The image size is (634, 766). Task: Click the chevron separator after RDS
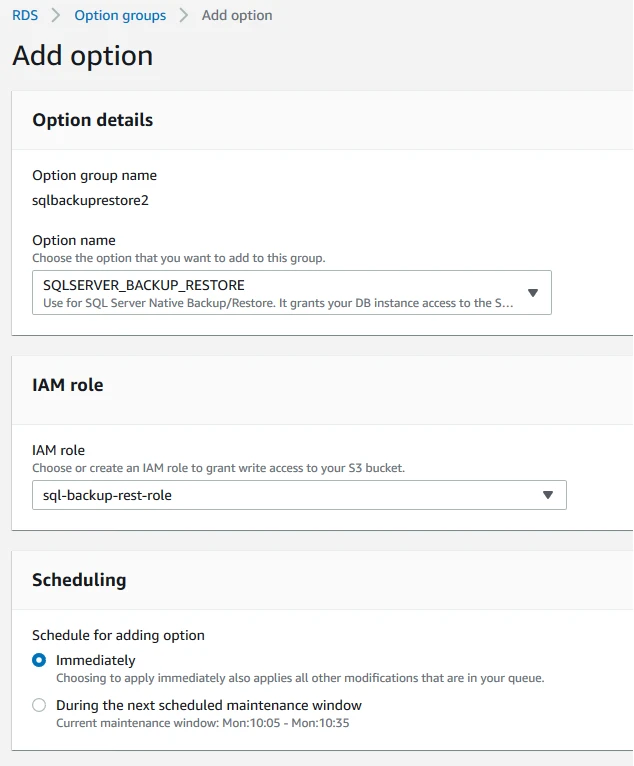coord(56,15)
